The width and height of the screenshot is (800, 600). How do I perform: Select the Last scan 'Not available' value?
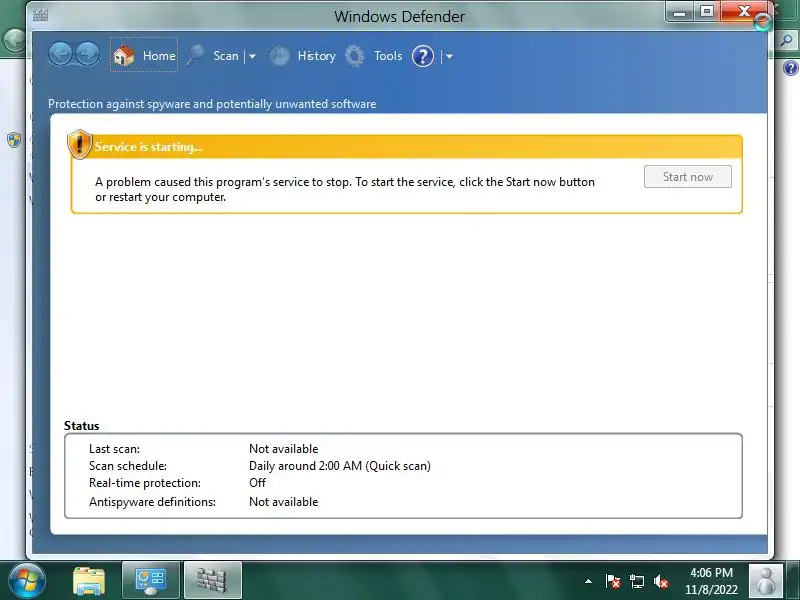(x=283, y=449)
